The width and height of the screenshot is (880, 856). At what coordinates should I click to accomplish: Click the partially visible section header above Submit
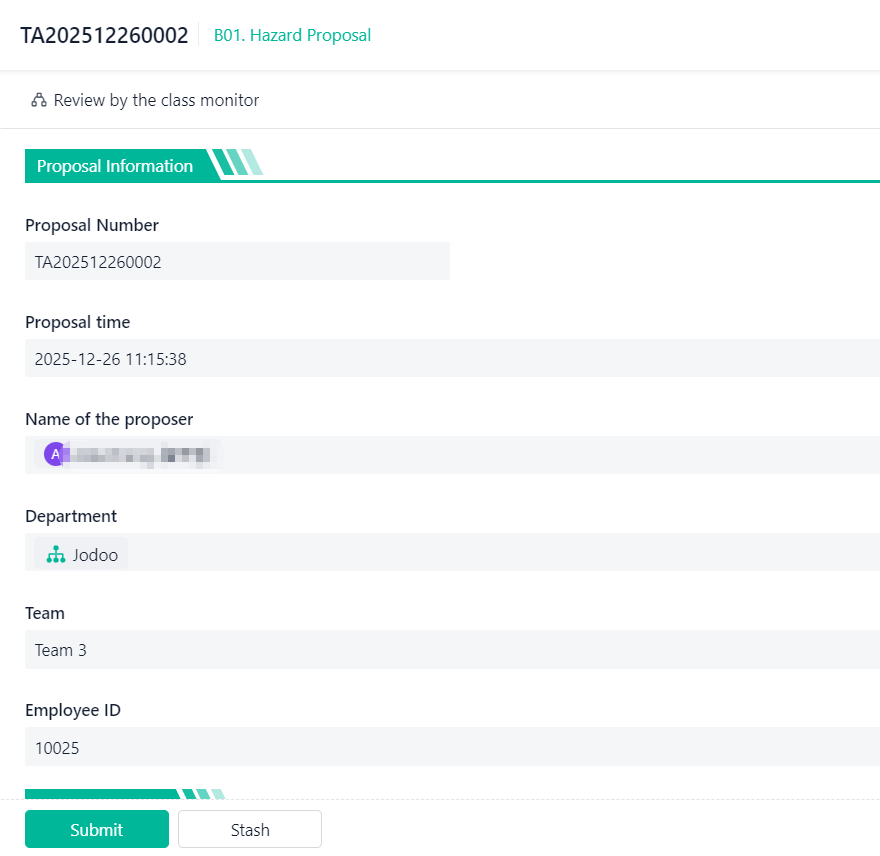point(102,794)
